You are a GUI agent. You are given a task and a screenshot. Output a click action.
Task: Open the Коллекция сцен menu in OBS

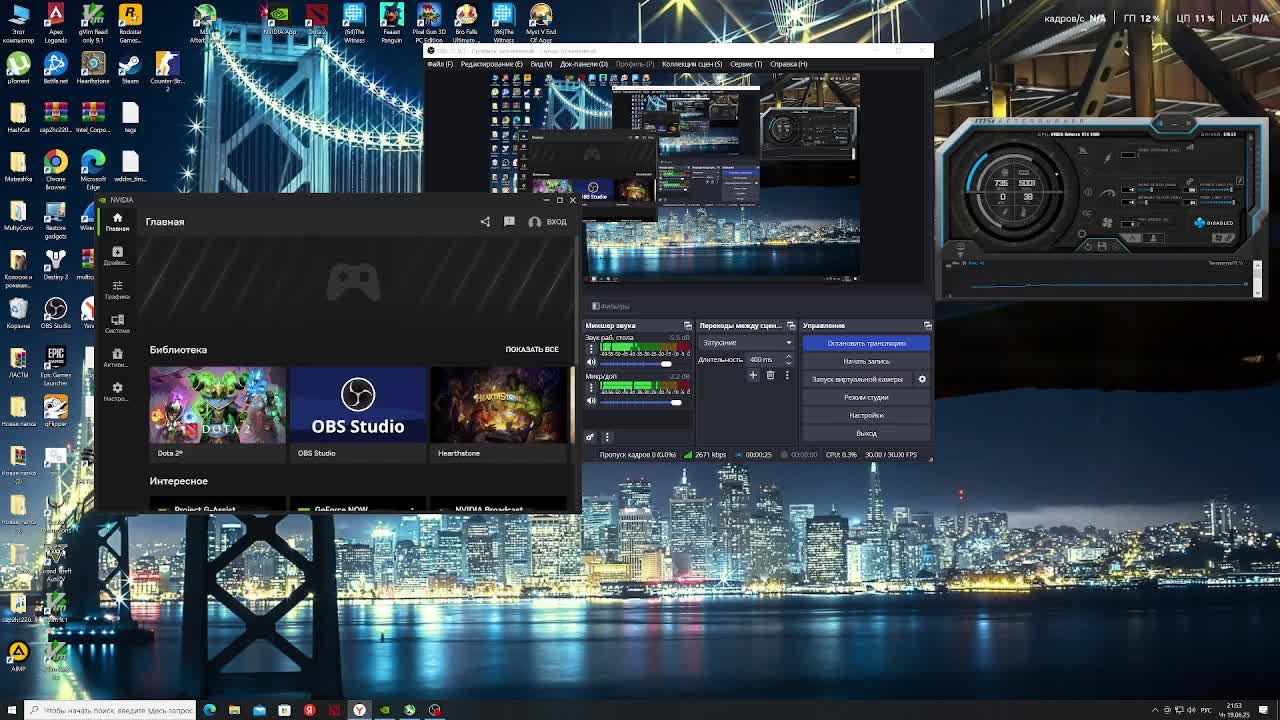[x=692, y=64]
